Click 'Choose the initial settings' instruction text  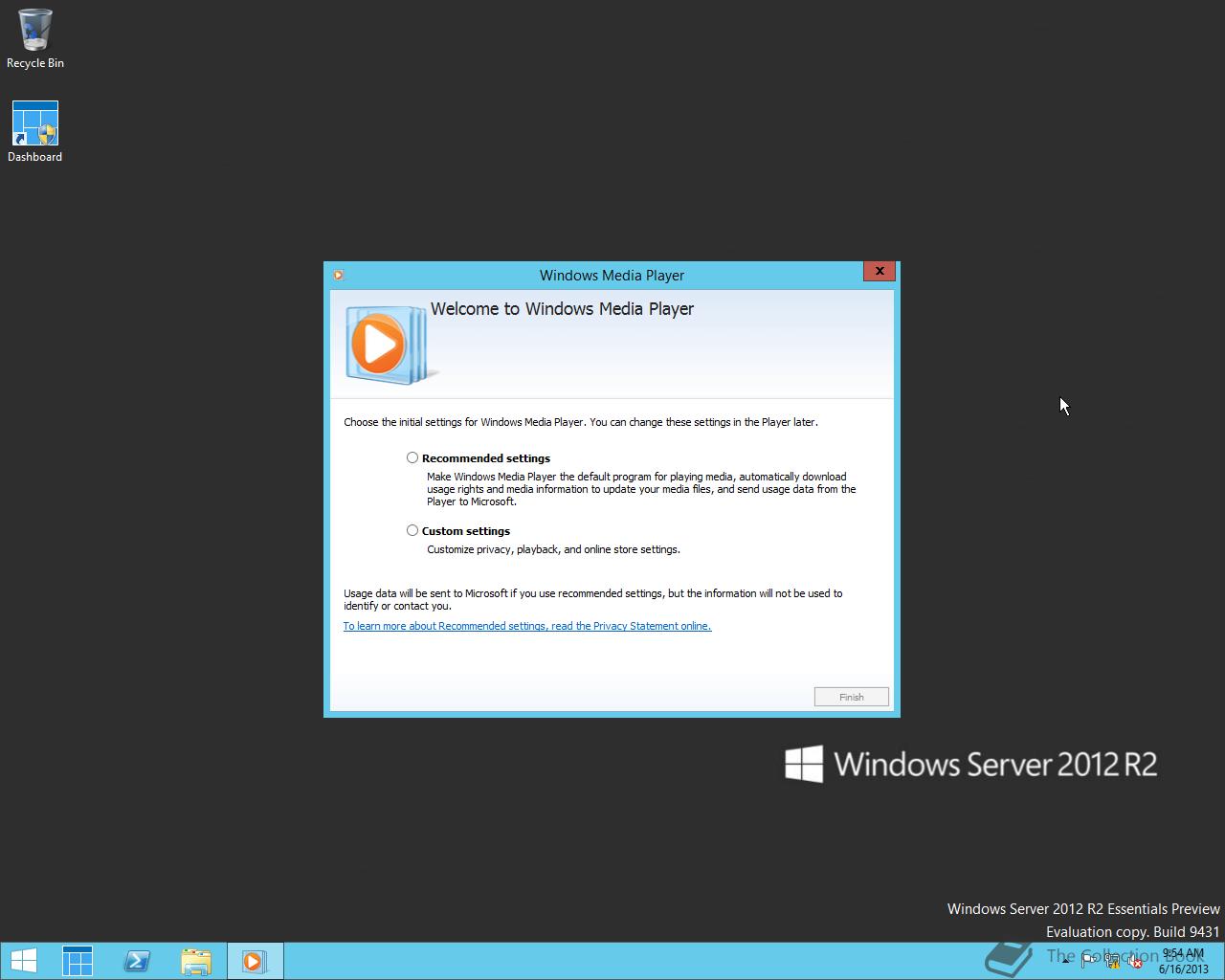[x=581, y=422]
